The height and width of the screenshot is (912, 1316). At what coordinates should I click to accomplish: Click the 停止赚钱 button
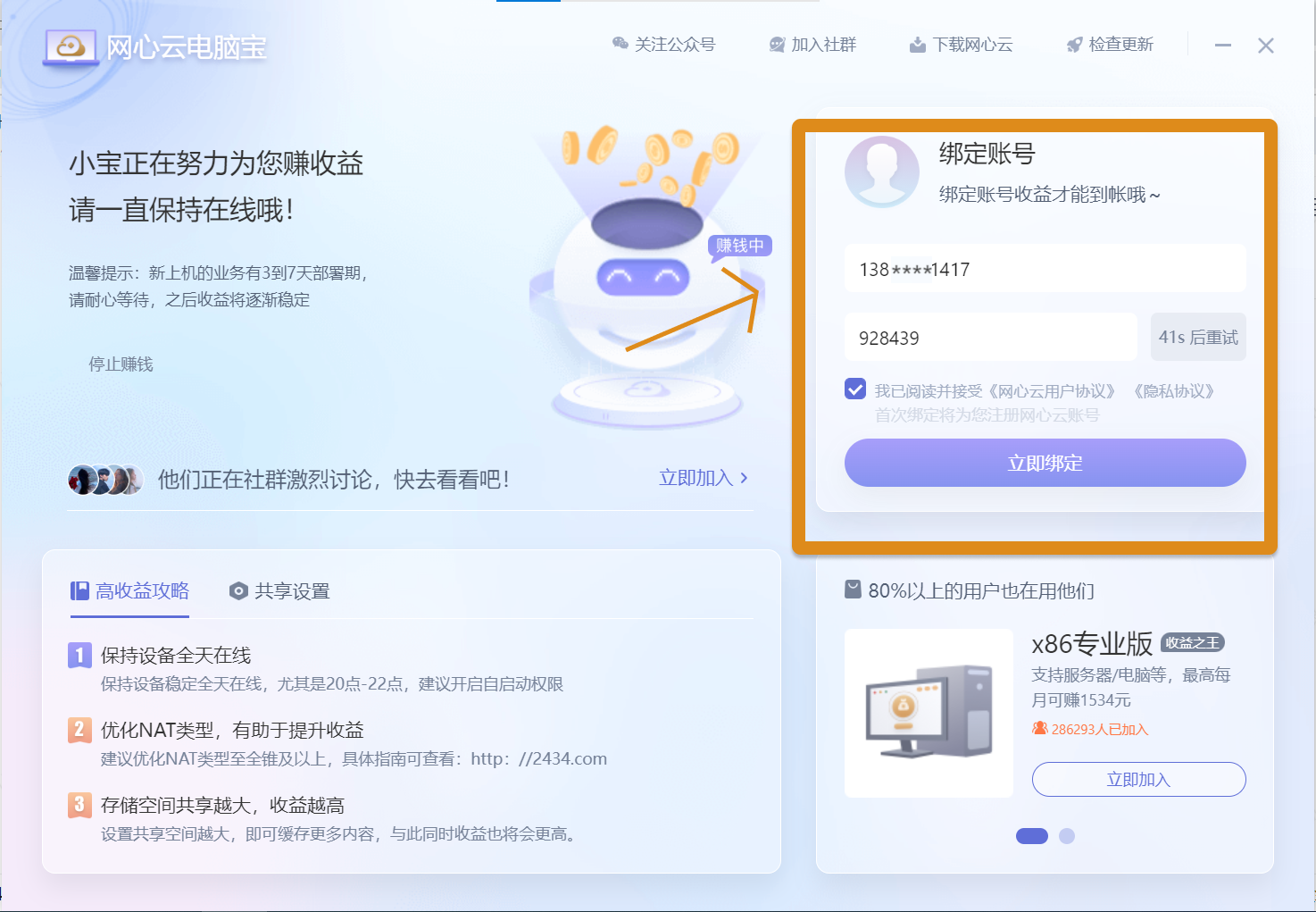click(121, 364)
